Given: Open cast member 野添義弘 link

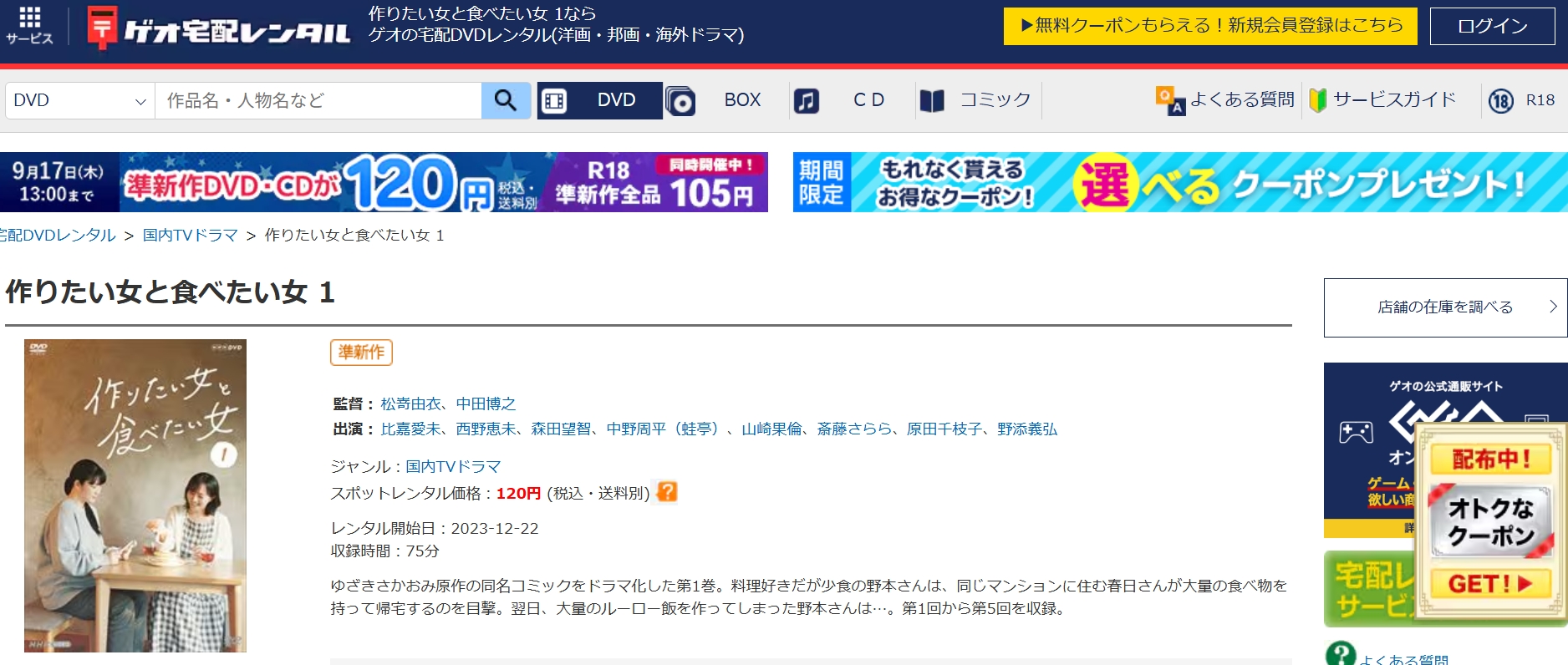Looking at the screenshot, I should (x=1027, y=429).
